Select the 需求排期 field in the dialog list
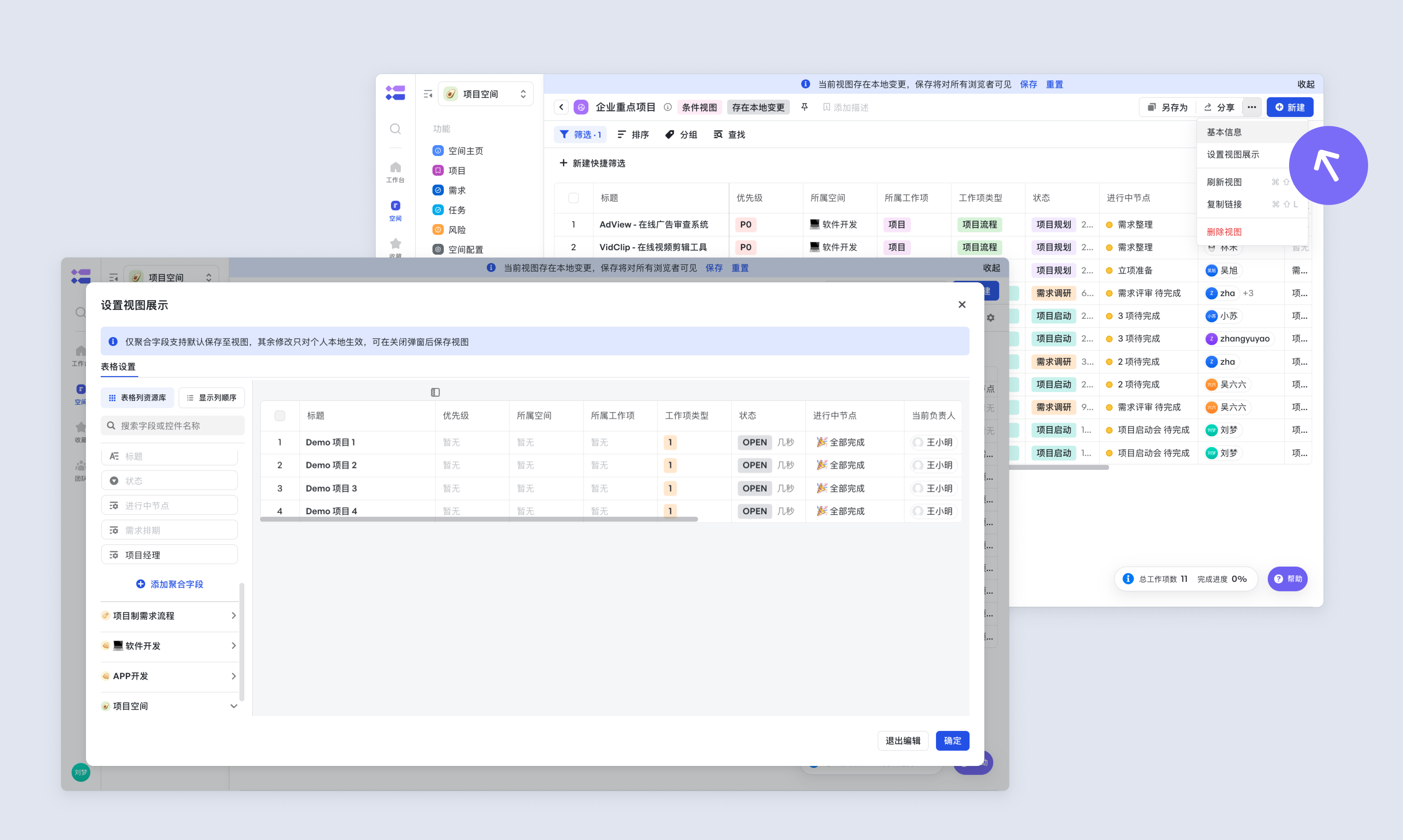 tap(169, 530)
